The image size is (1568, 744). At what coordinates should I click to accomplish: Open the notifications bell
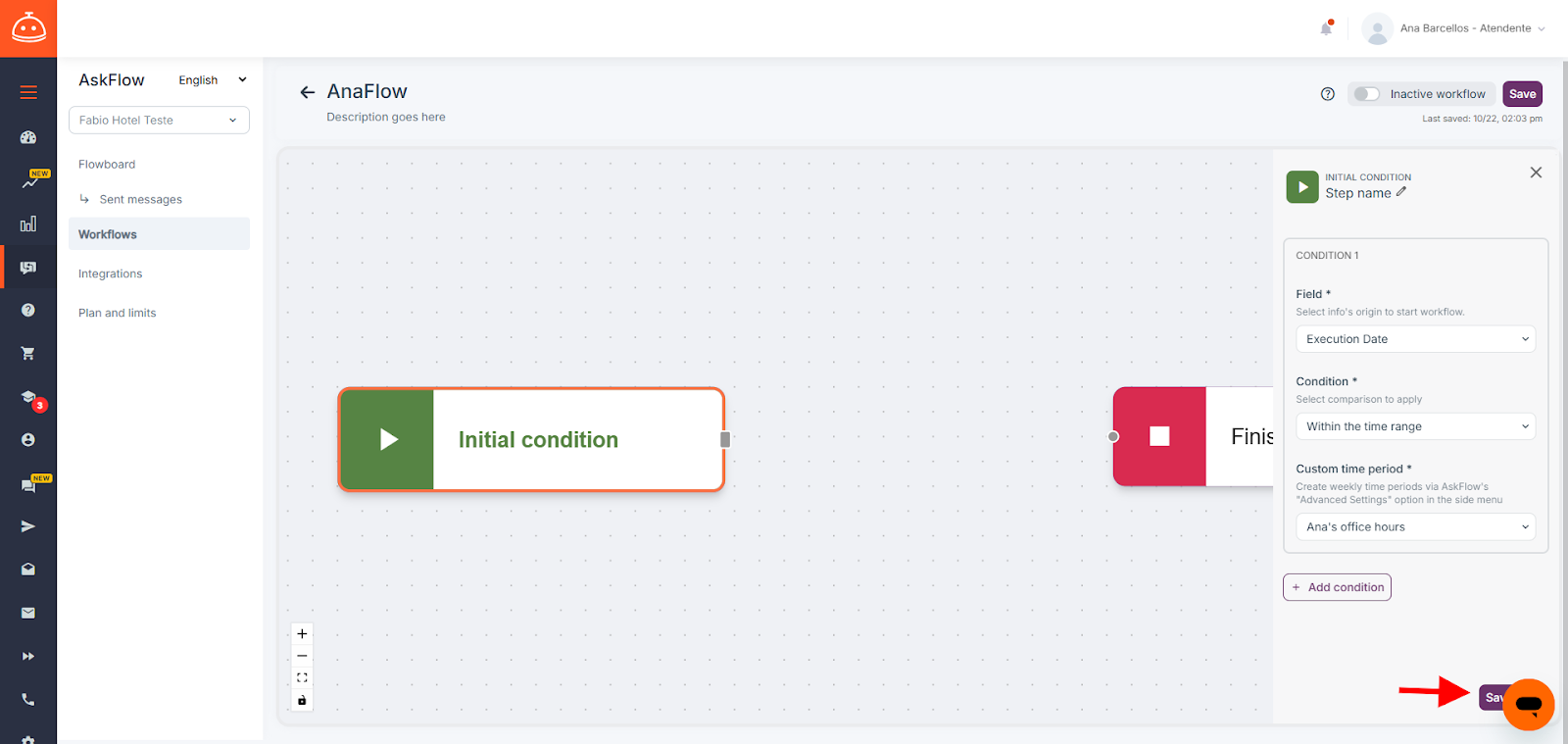[x=1326, y=28]
